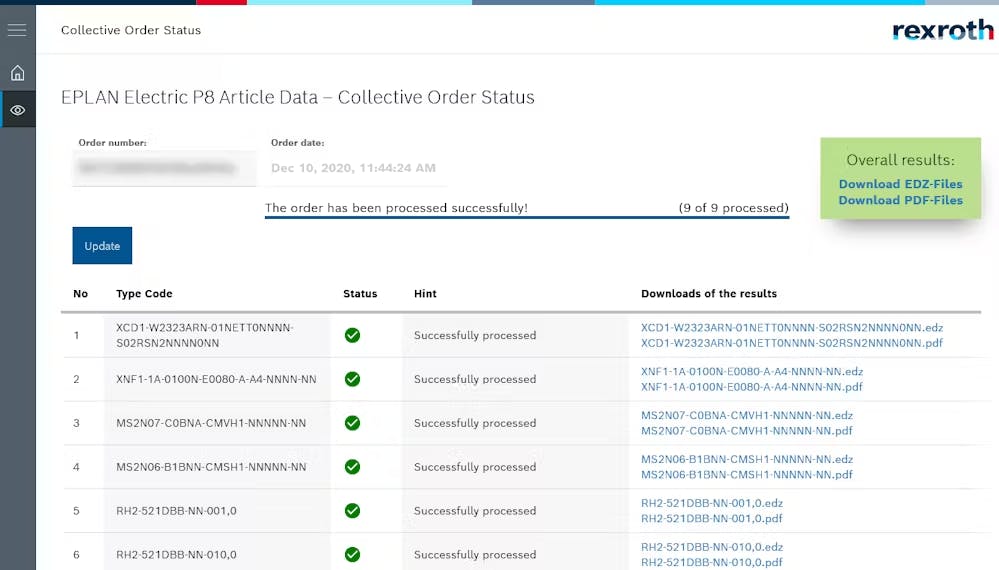Download all EDZ-Files from overall results
The width and height of the screenshot is (999, 570).
coord(900,184)
